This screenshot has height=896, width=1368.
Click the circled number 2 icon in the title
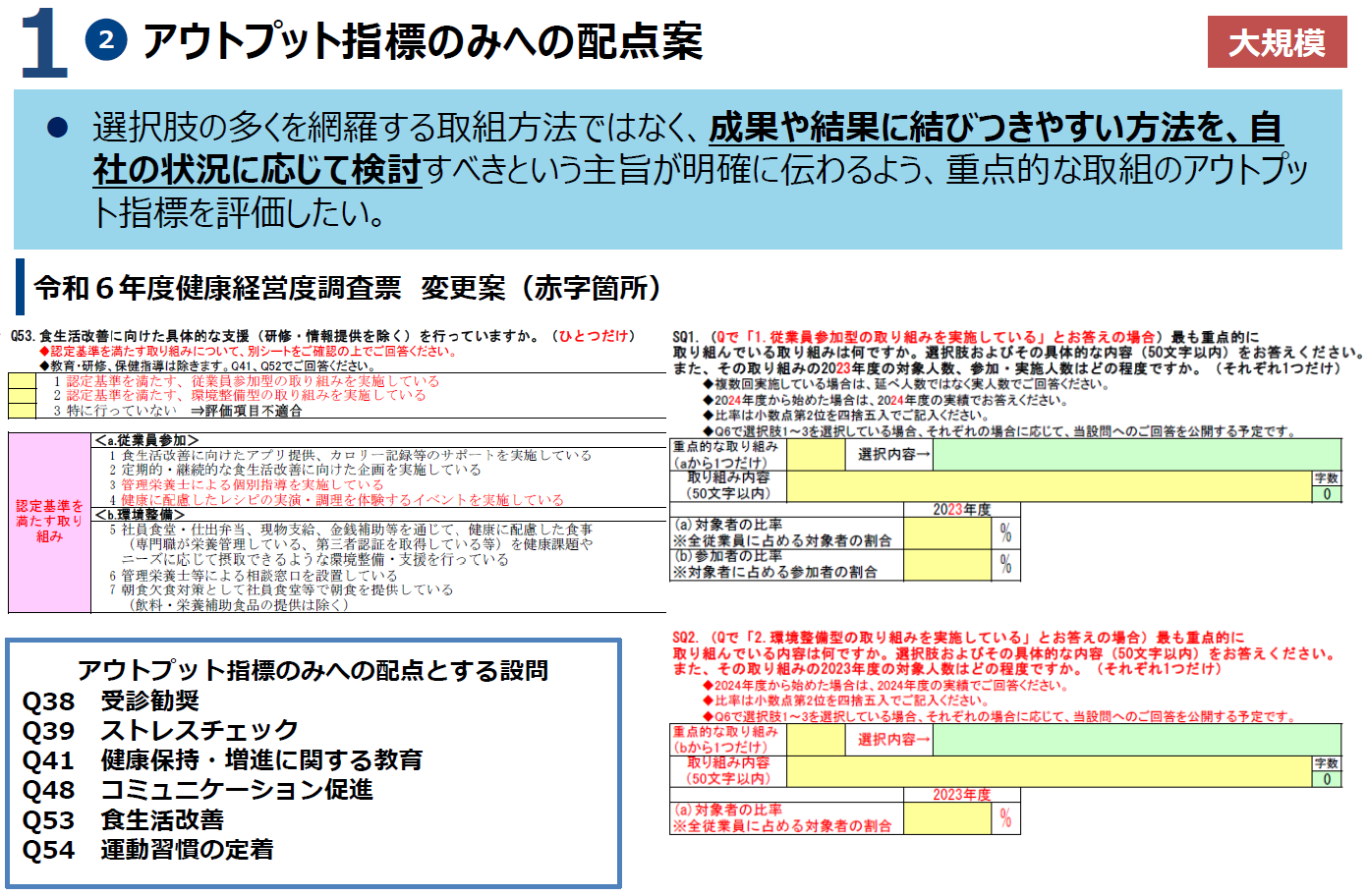pos(106,40)
